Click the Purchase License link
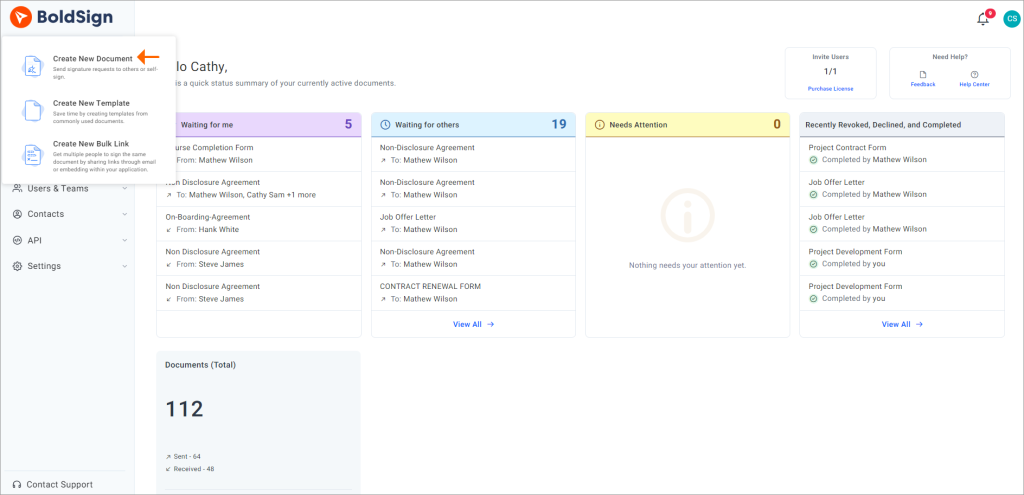The image size is (1024, 495). [830, 89]
